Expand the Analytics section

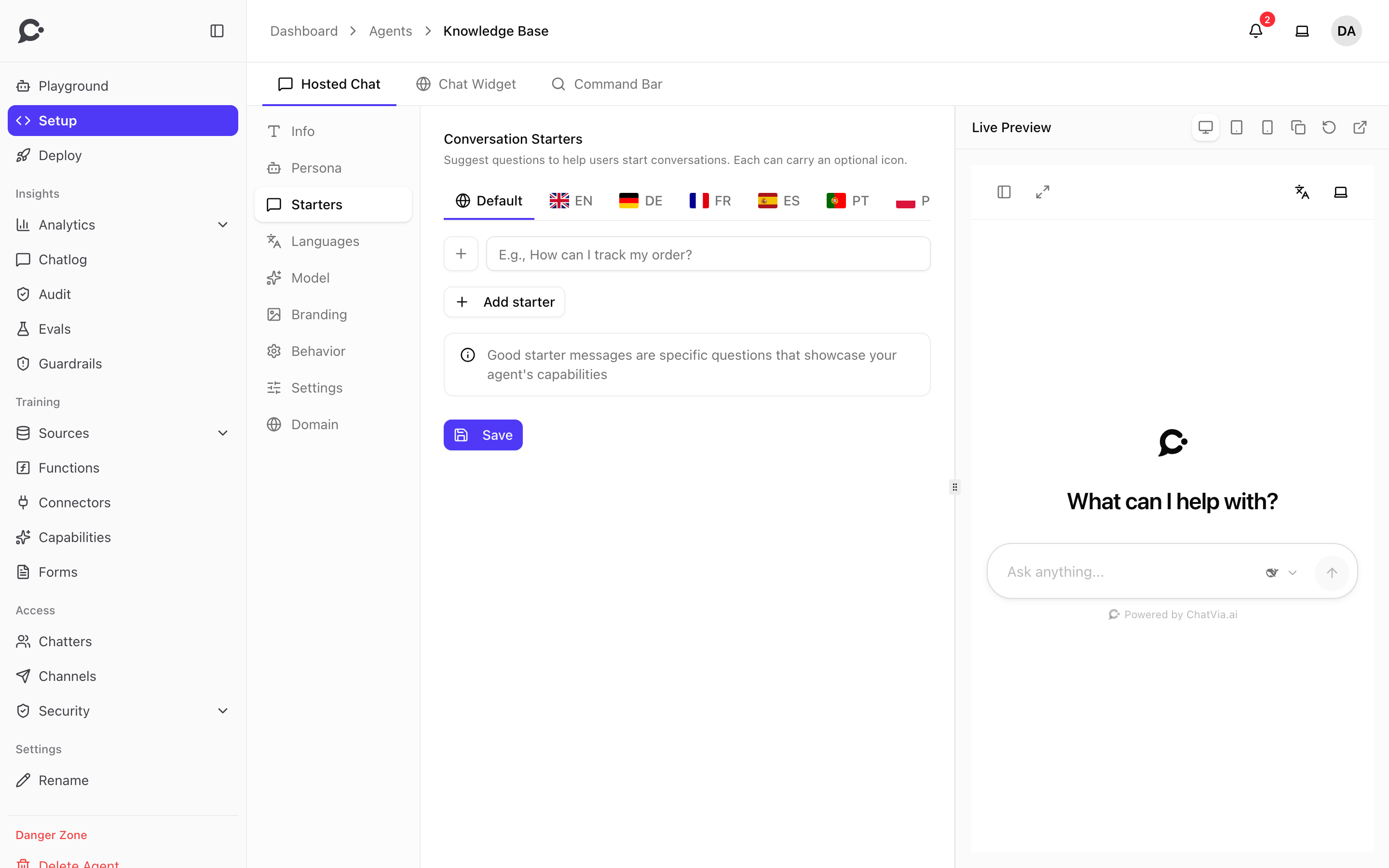[223, 225]
